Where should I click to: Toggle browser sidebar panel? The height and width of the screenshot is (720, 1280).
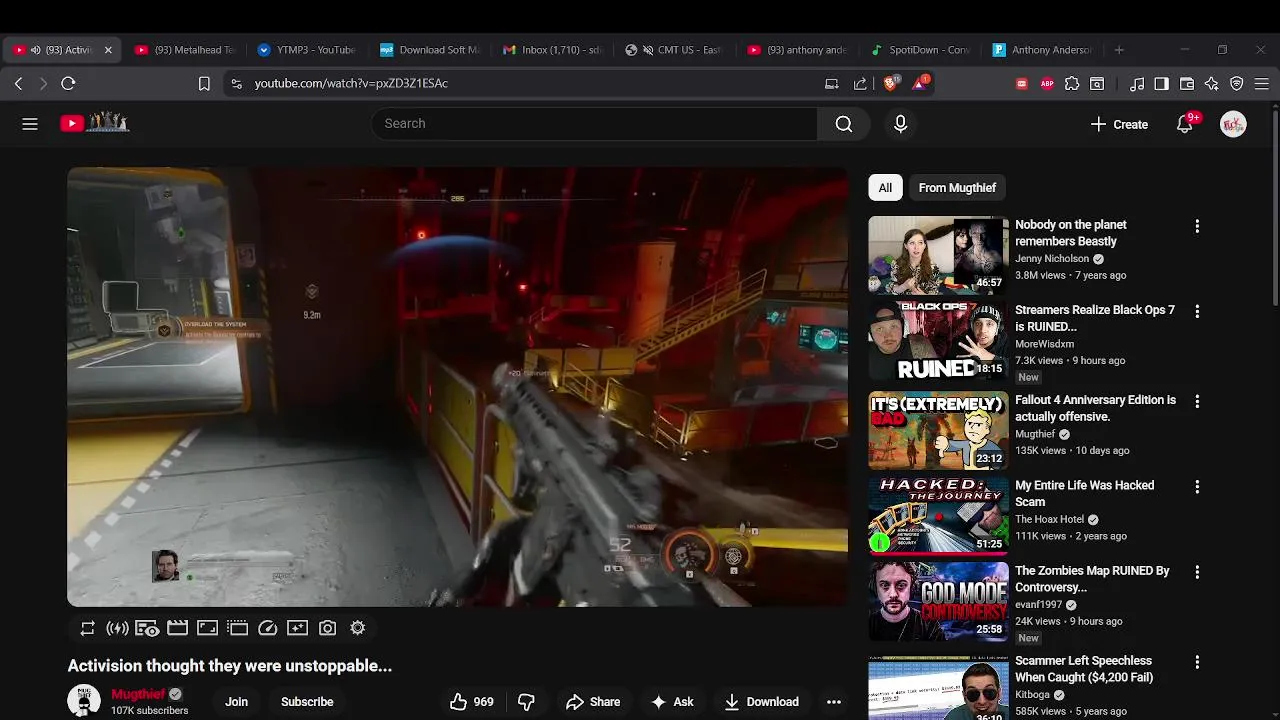[1161, 84]
